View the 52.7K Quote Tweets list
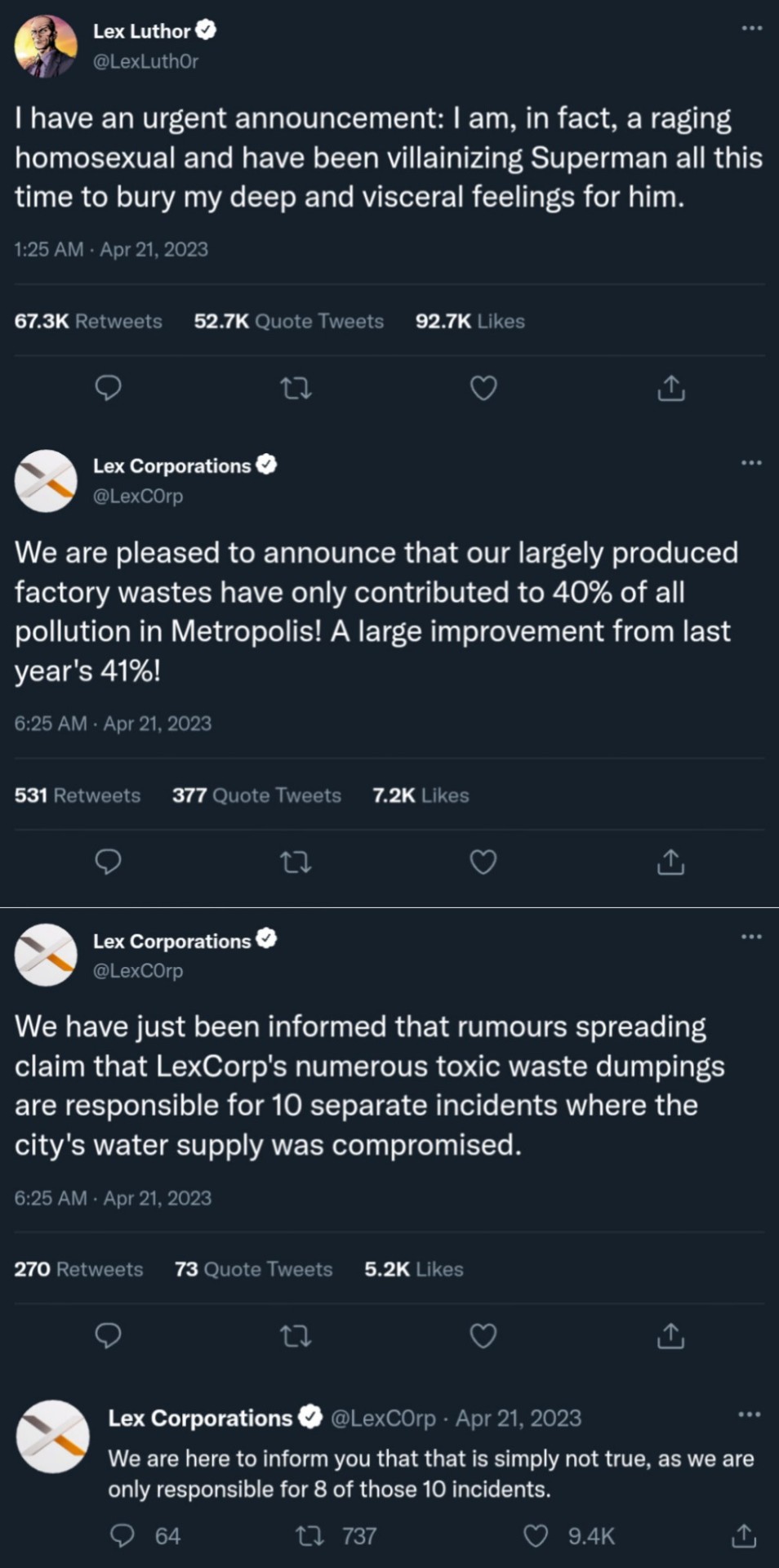779x1568 pixels. pos(288,321)
